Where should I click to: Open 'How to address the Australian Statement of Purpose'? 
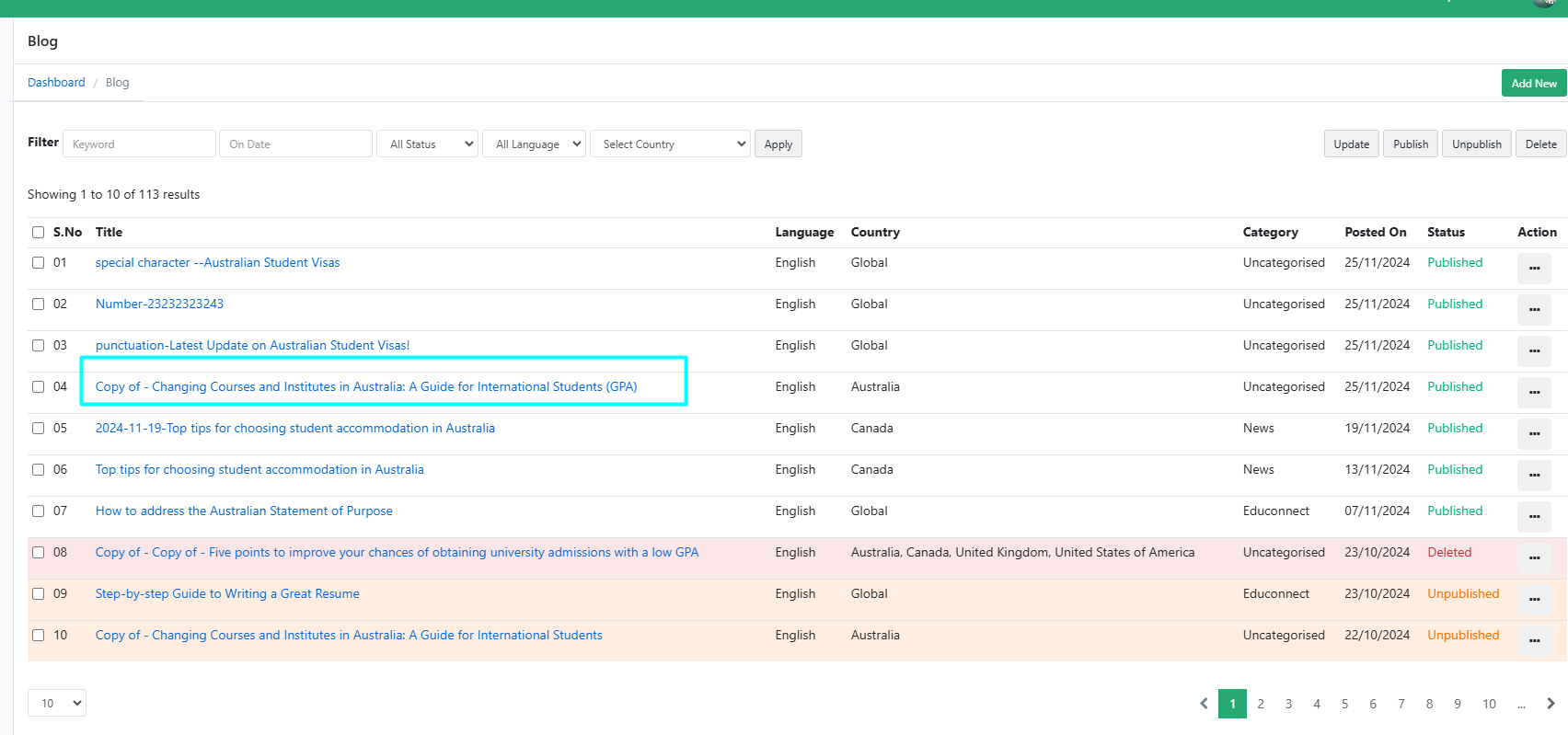(244, 511)
